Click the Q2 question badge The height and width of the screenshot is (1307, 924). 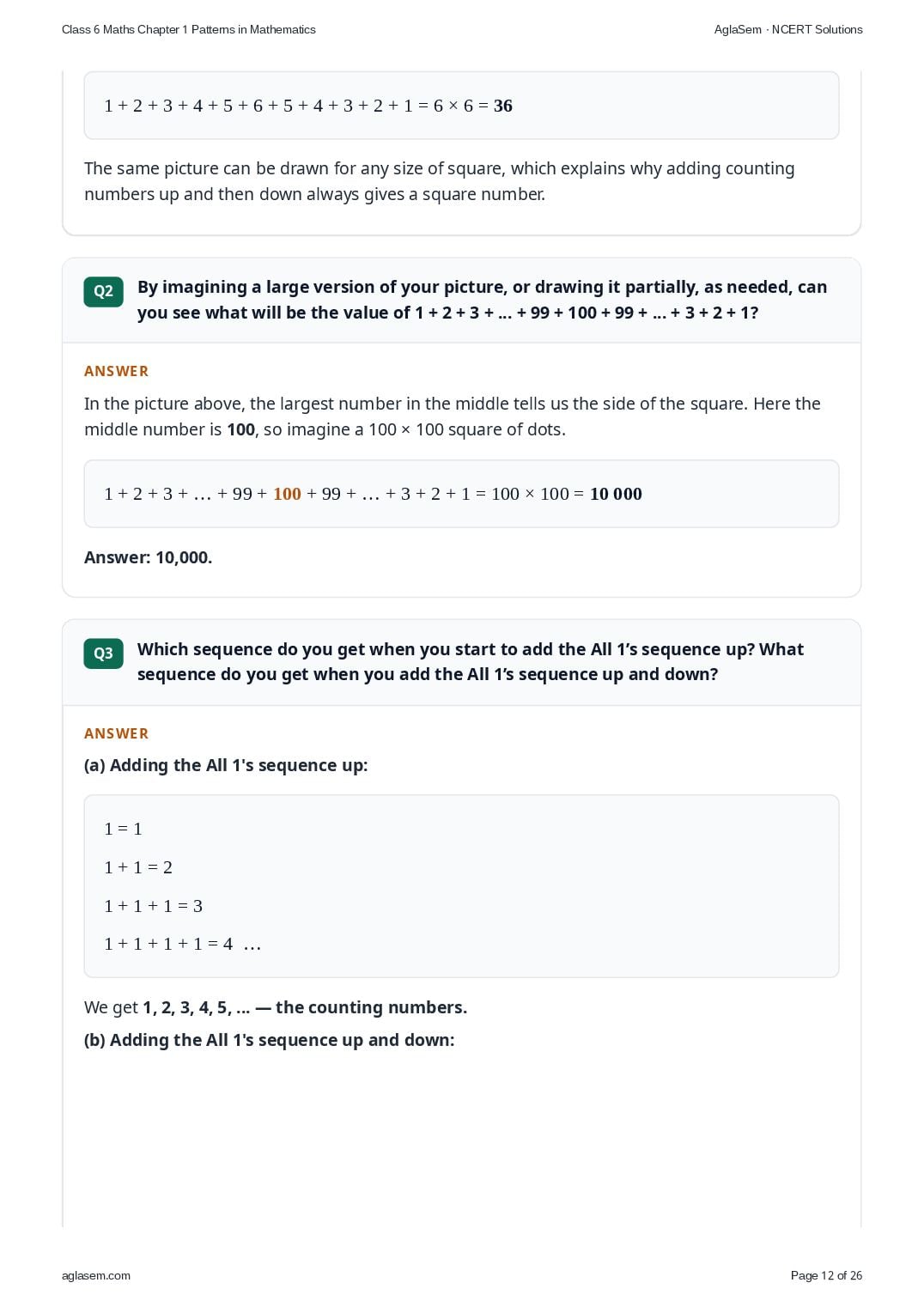pyautogui.click(x=103, y=291)
